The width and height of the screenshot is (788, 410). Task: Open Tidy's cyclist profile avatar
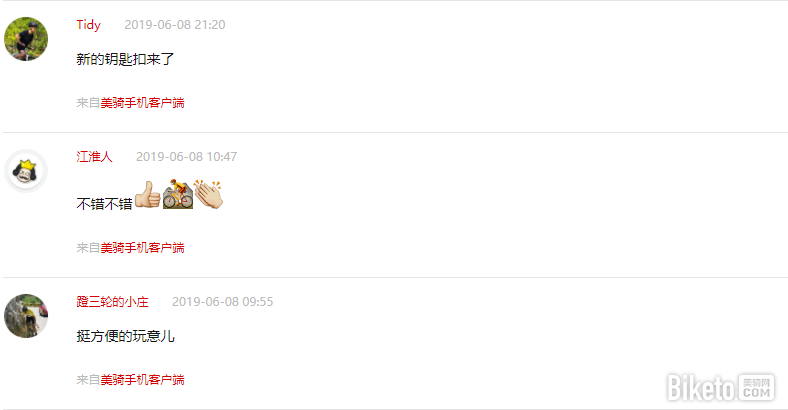pyautogui.click(x=26, y=39)
